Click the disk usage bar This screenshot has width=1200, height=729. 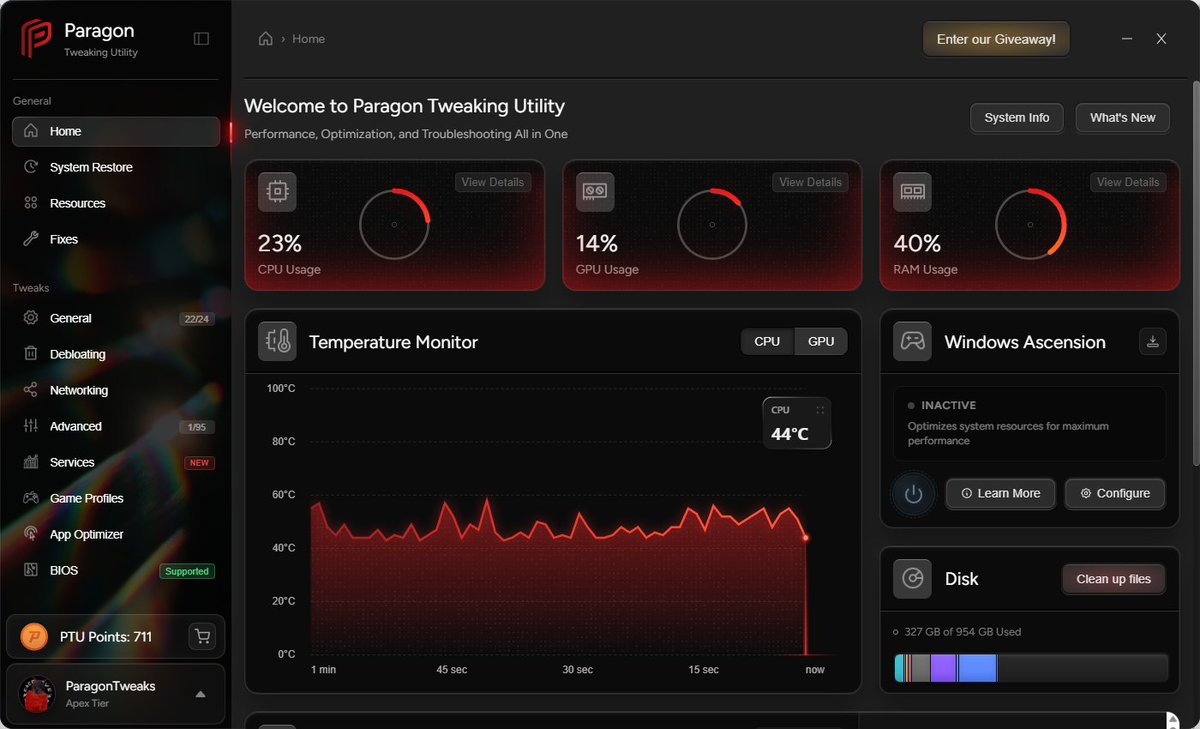click(1031, 668)
